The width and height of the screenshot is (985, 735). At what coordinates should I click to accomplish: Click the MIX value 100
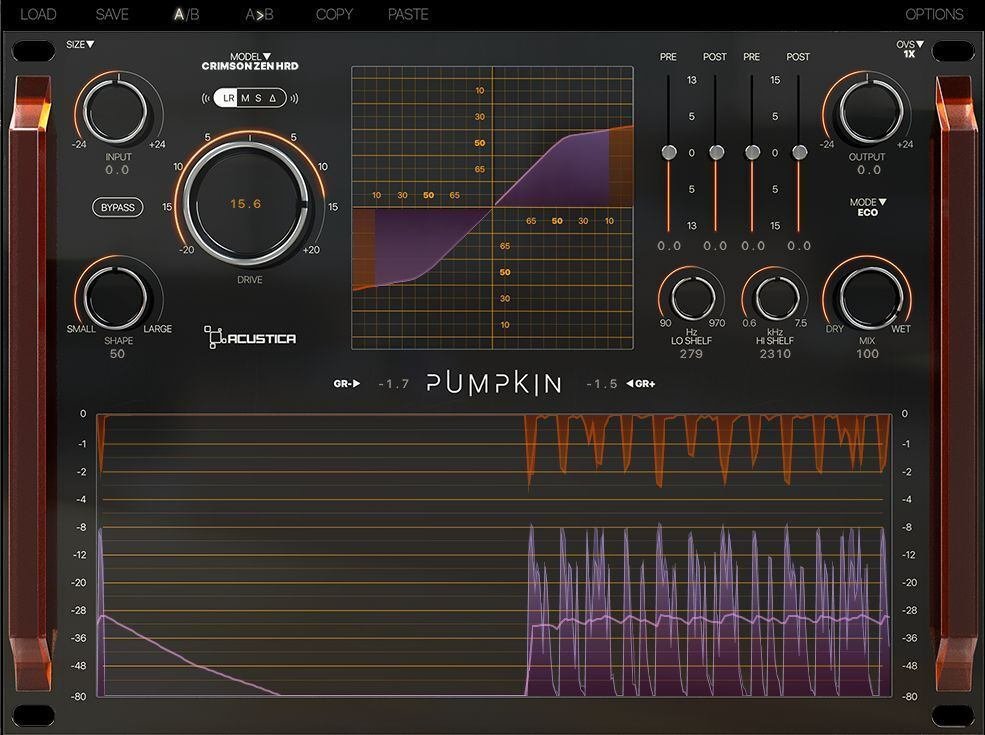click(x=868, y=354)
